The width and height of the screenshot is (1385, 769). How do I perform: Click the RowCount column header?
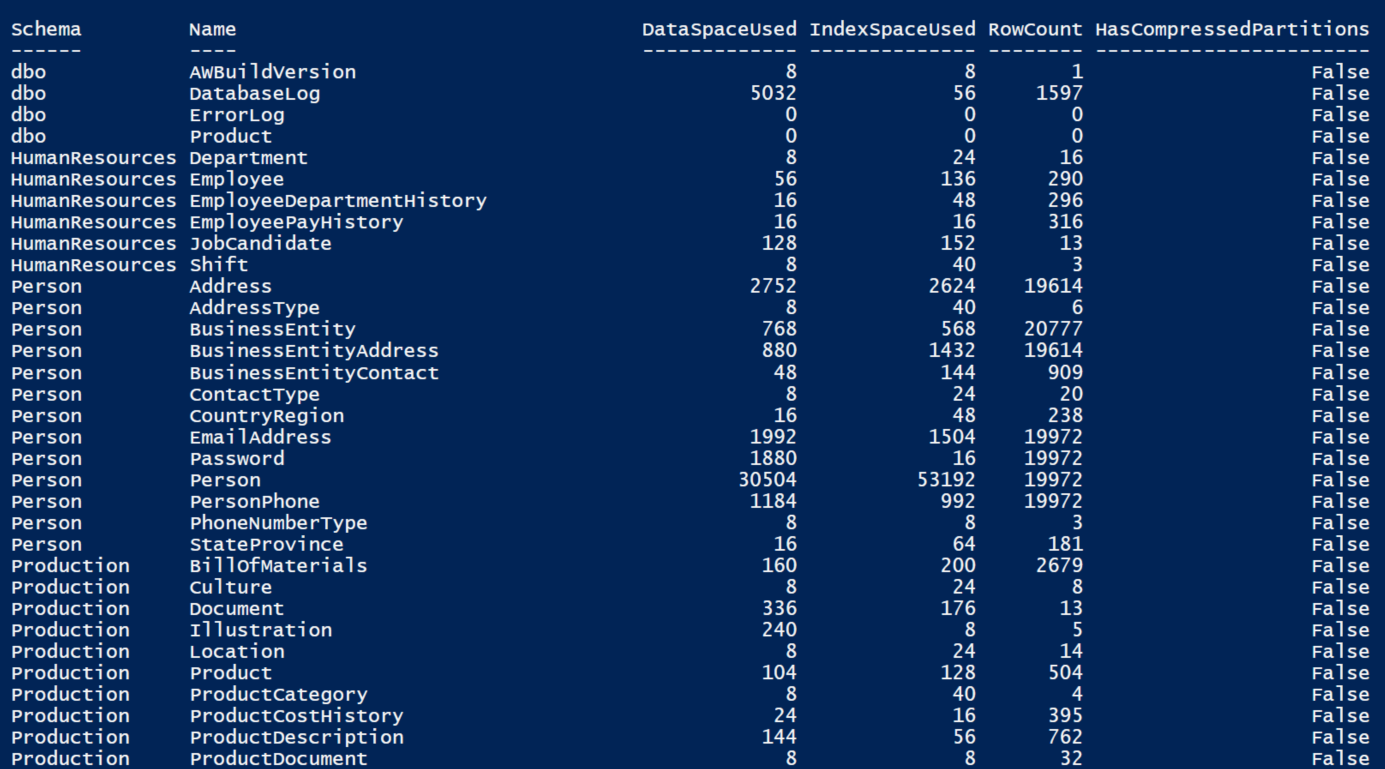pyautogui.click(x=1035, y=30)
